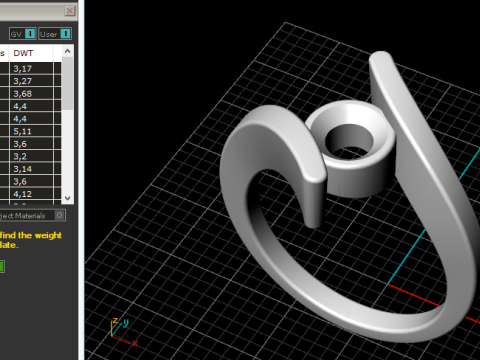Sort by the DWT column header

[x=31, y=53]
